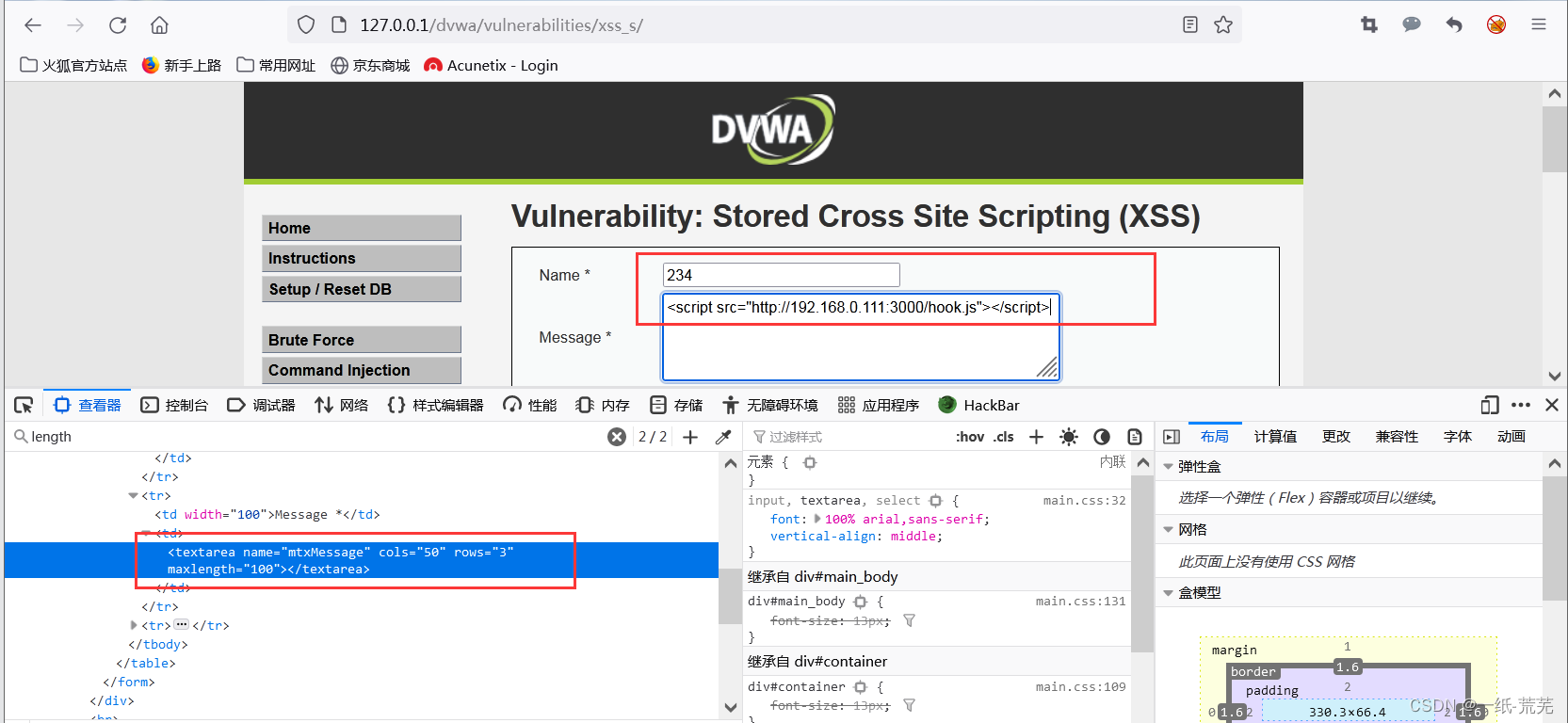
Task: Open the 火狐官方站点 bookmark folder
Action: [x=73, y=65]
